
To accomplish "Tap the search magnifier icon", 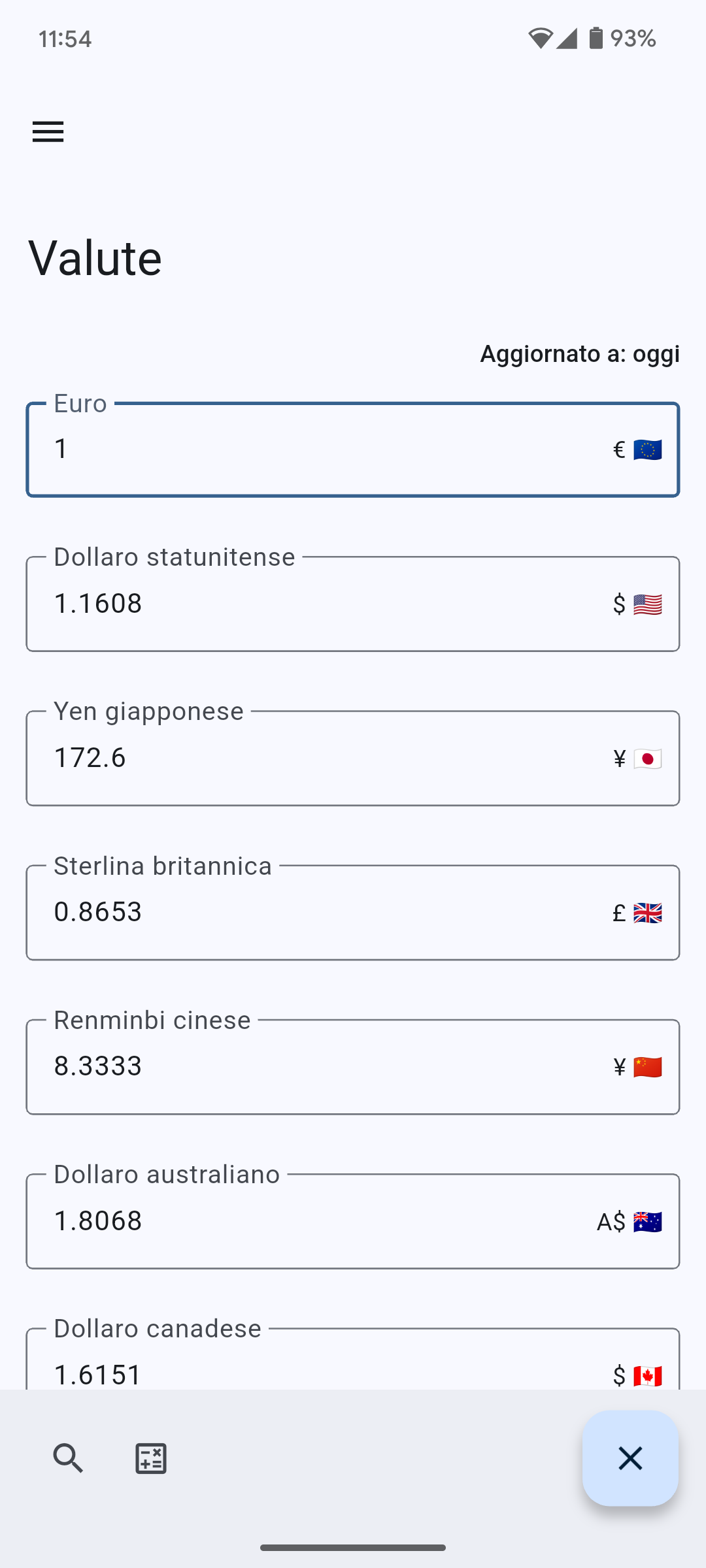I will coord(68,1458).
